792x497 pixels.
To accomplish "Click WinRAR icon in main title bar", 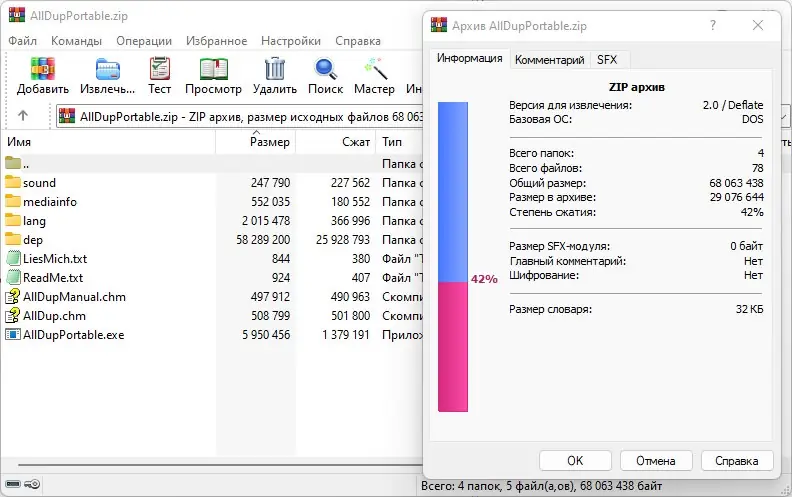I will pos(17,15).
